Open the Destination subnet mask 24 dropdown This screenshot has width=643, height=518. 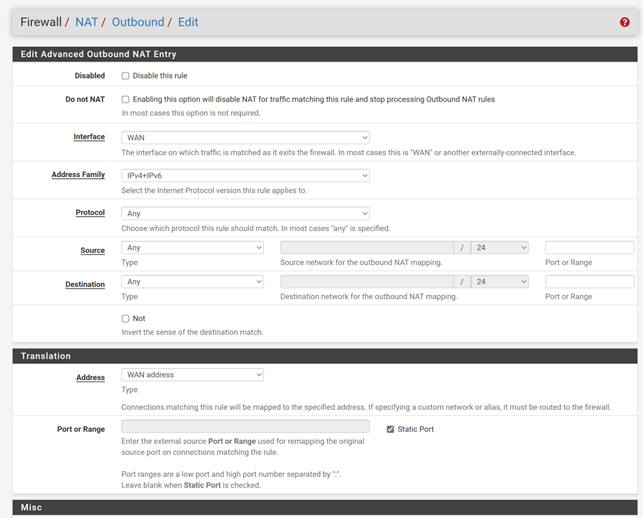(x=499, y=282)
